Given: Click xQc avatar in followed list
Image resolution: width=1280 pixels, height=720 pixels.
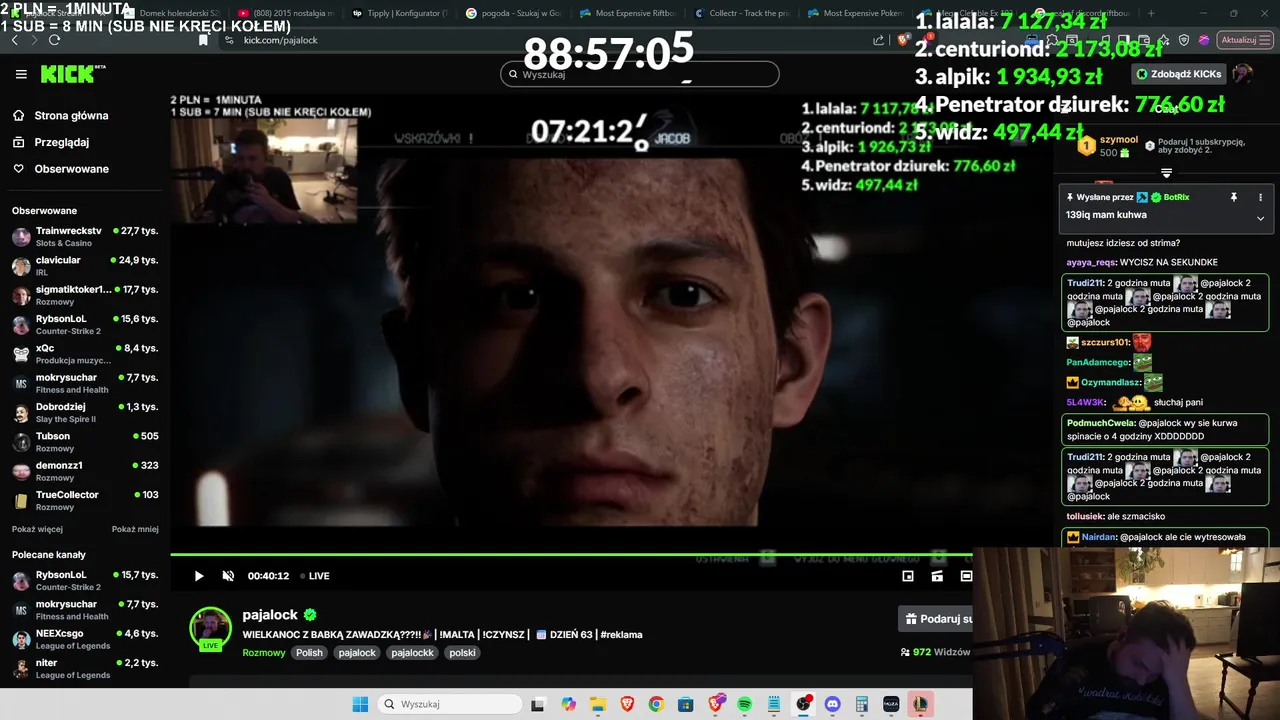Looking at the screenshot, I should [x=21, y=354].
